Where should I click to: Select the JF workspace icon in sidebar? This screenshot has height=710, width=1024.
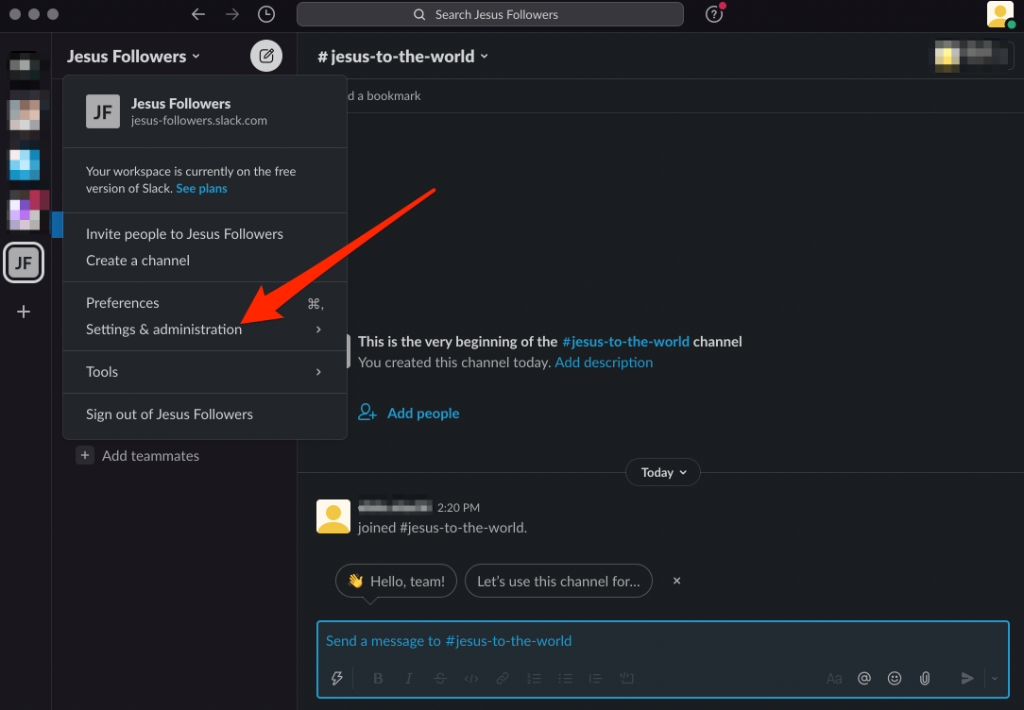point(24,263)
